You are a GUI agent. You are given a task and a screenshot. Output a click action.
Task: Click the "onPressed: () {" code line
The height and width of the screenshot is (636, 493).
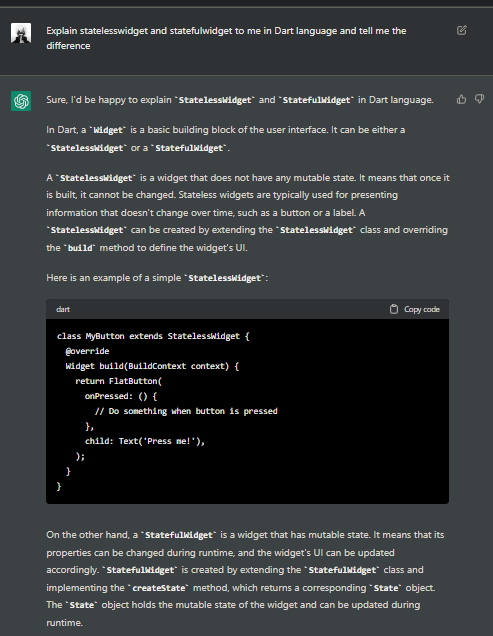point(121,396)
